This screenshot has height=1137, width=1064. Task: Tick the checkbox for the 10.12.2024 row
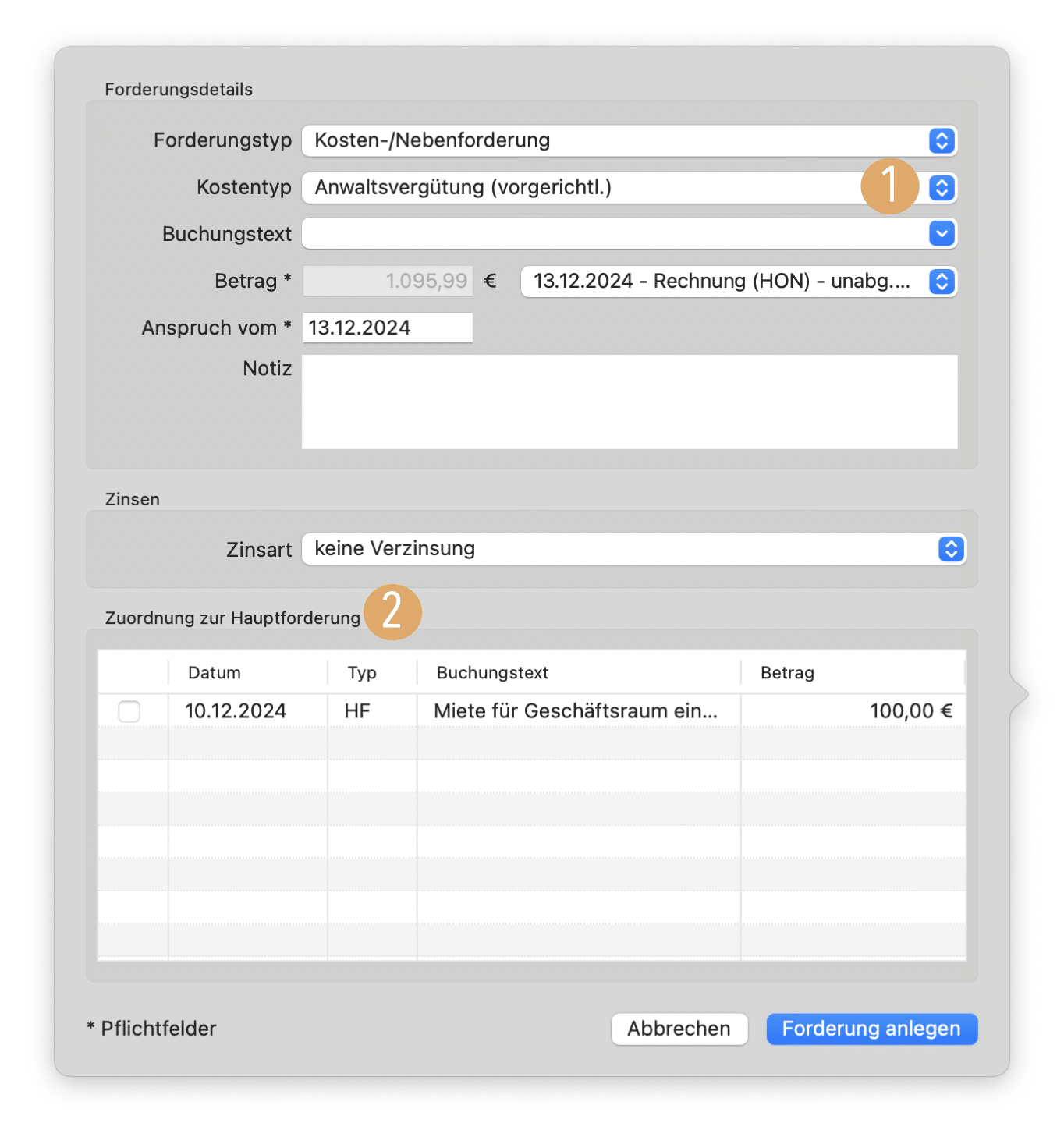click(129, 711)
